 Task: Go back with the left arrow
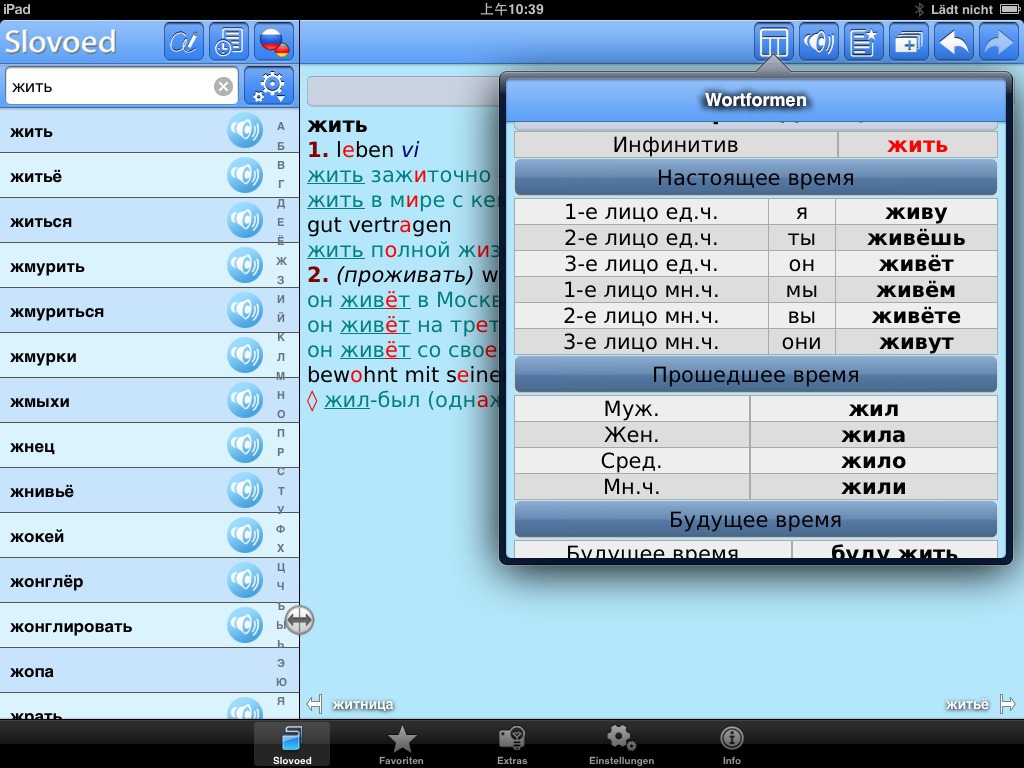pyautogui.click(x=953, y=42)
